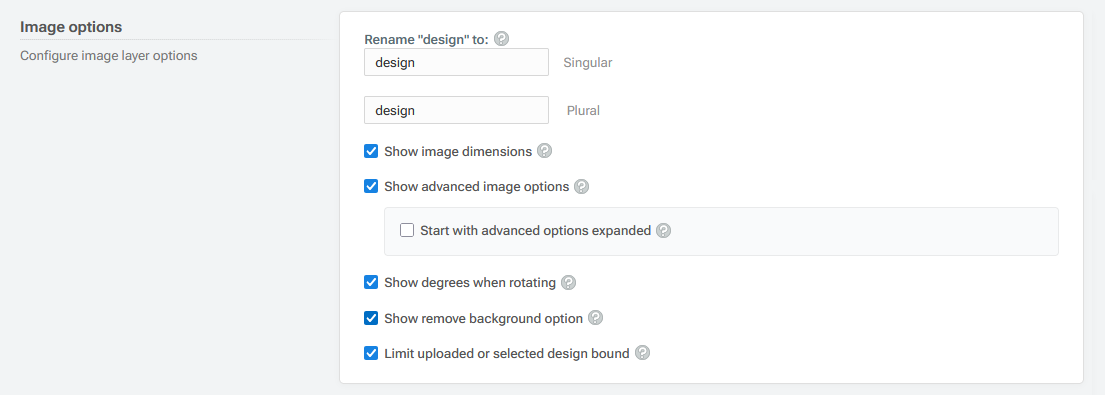Uncheck Limit uploaded or selected design bound
1105x395 pixels.
371,353
